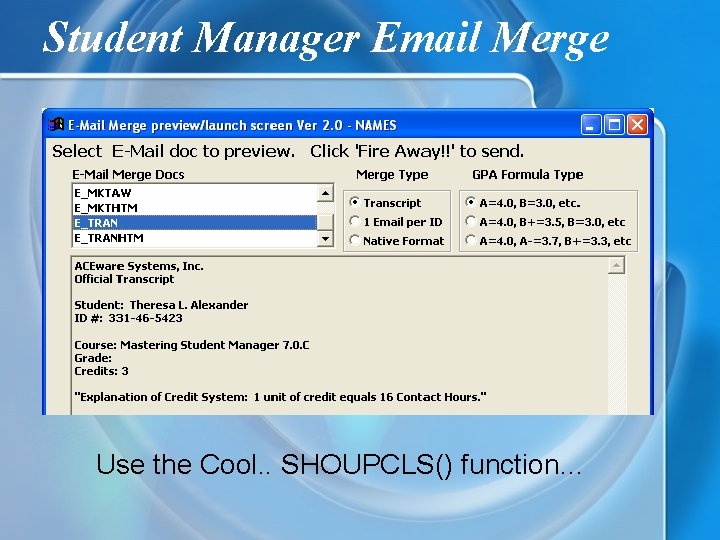This screenshot has height=540, width=720.
Task: Select the highlighted E_TRAN document
Action: [195, 223]
